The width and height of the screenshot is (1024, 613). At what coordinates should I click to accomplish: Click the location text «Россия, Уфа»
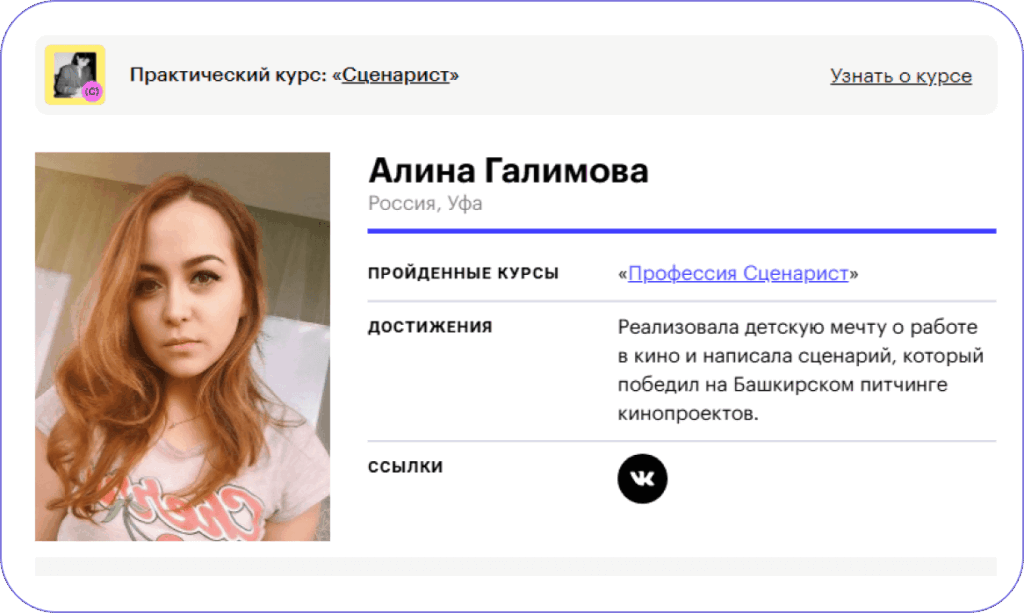pos(426,202)
